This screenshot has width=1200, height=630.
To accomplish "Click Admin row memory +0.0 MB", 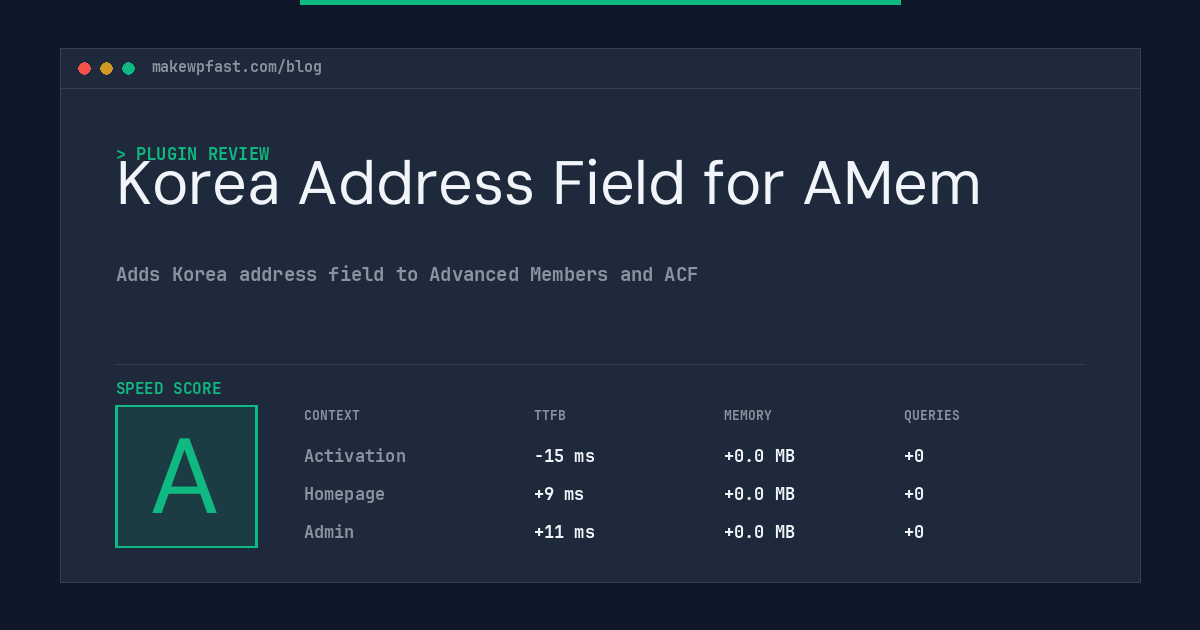I will click(759, 532).
